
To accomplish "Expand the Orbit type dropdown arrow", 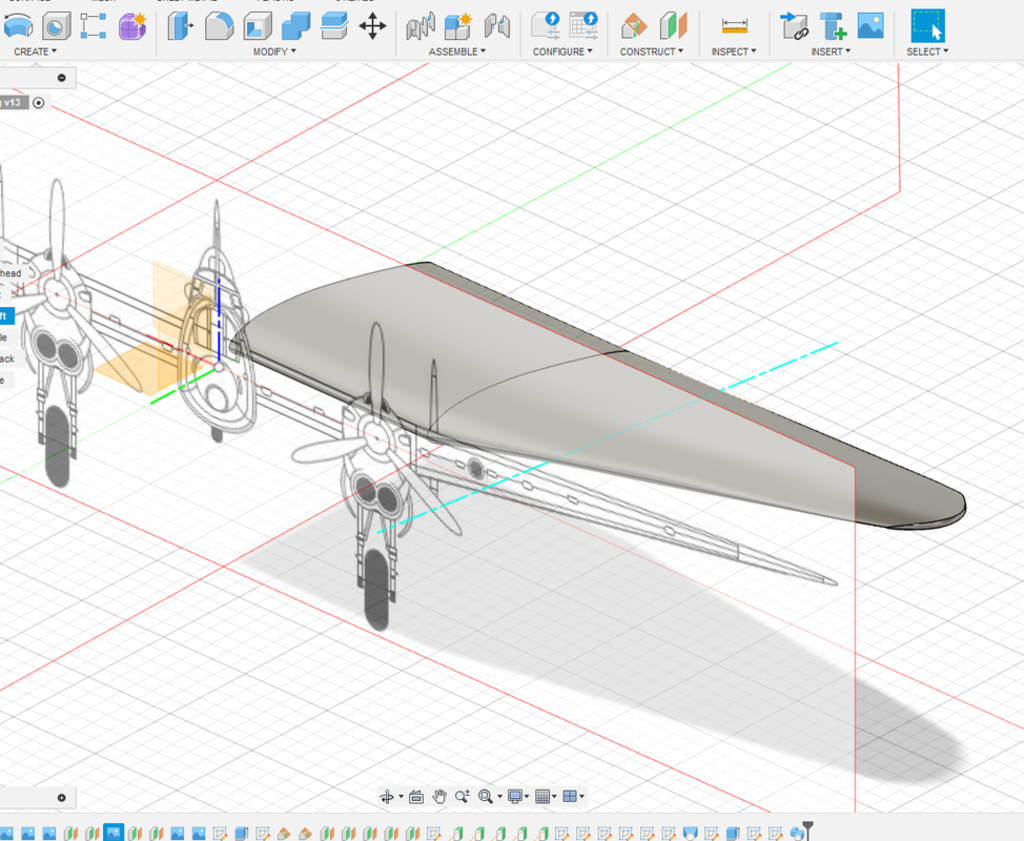I will pos(401,797).
